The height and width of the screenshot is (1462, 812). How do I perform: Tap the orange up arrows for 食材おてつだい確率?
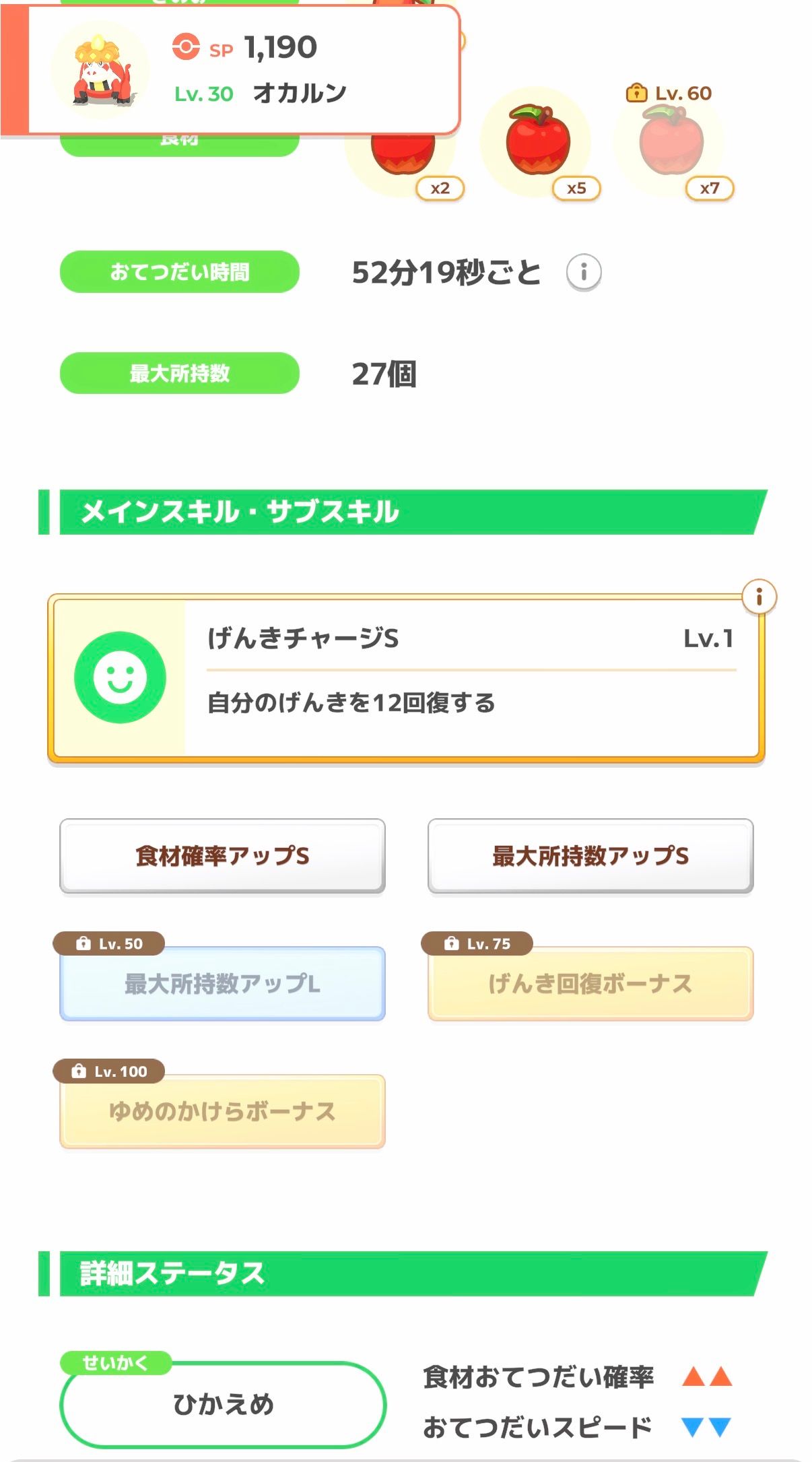[706, 1376]
